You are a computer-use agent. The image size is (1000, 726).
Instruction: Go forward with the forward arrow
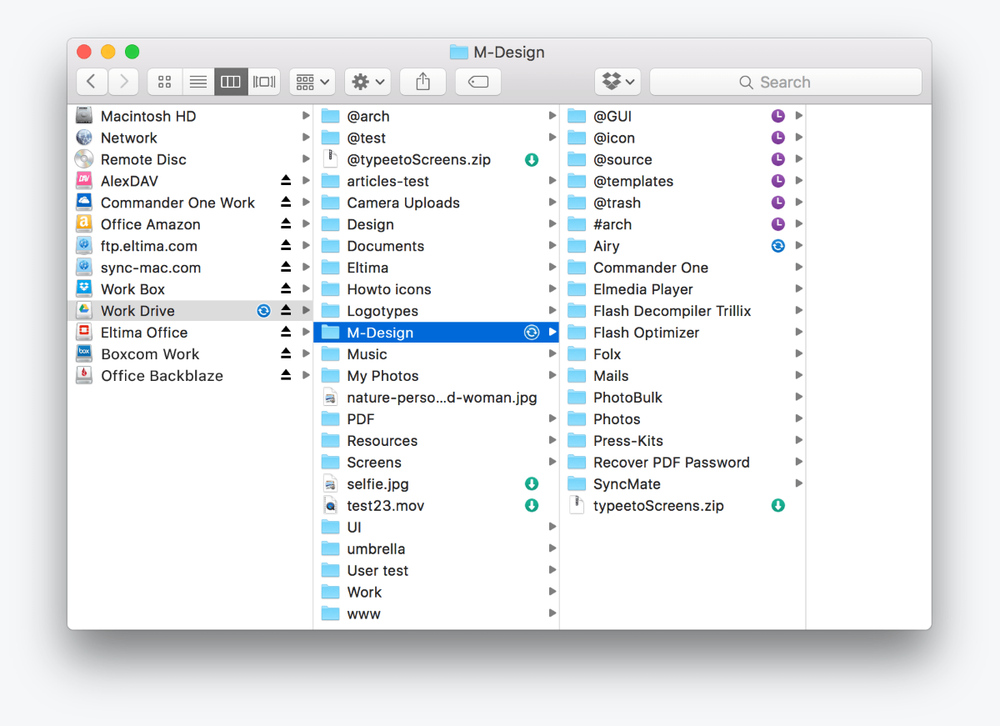pos(124,82)
